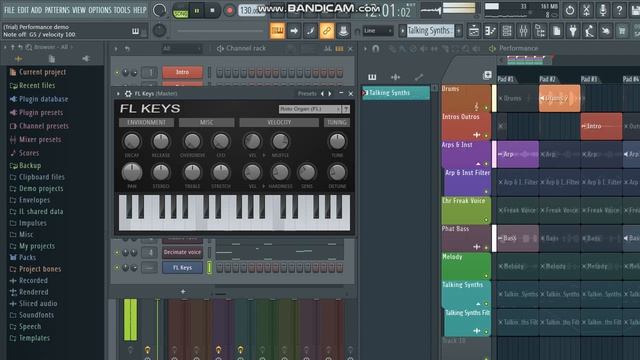Toggle the link/chain multilink button
Viewport: 640px width, 360px height.
coord(327,31)
